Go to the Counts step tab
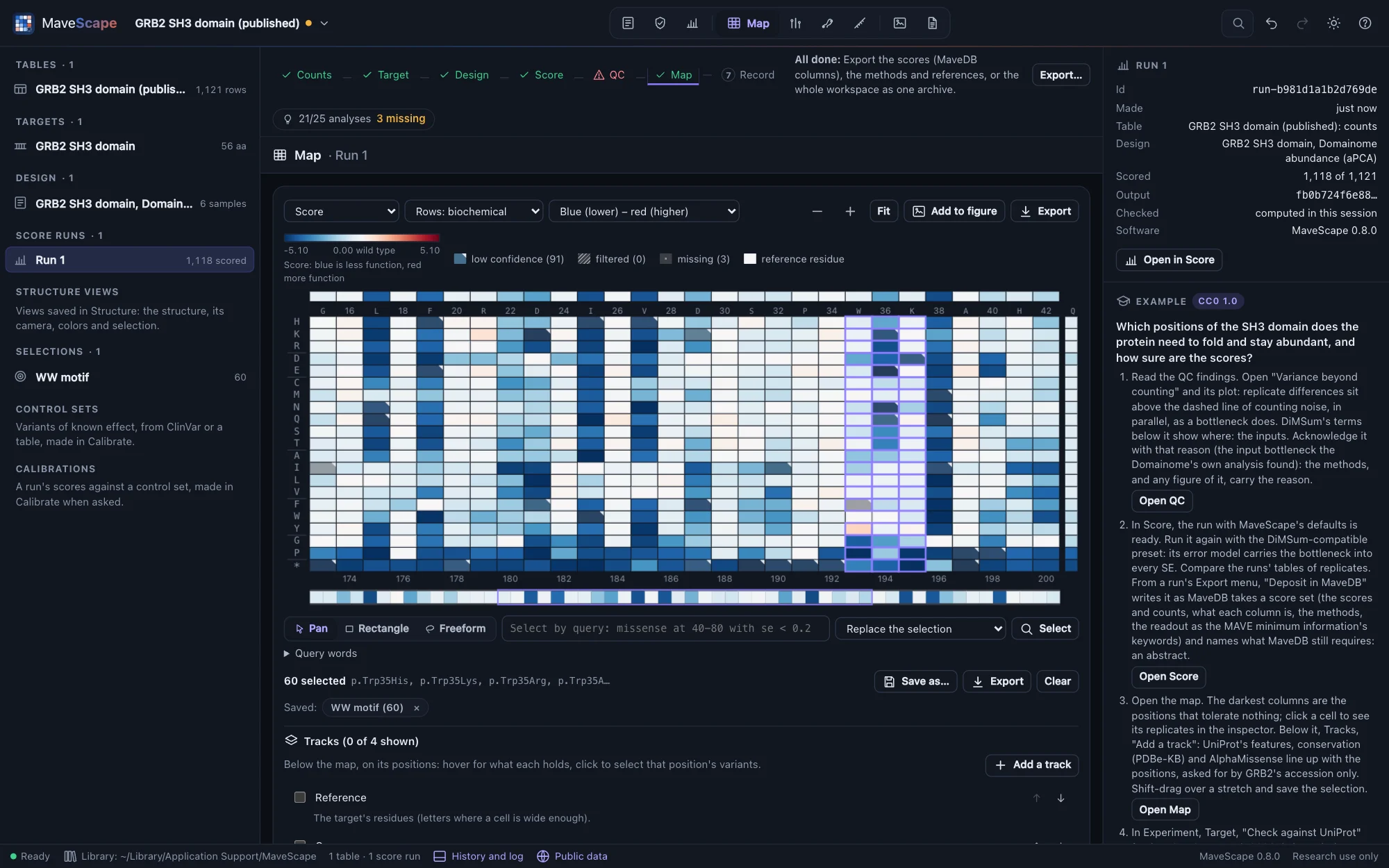This screenshot has width=1389, height=868. (x=307, y=75)
